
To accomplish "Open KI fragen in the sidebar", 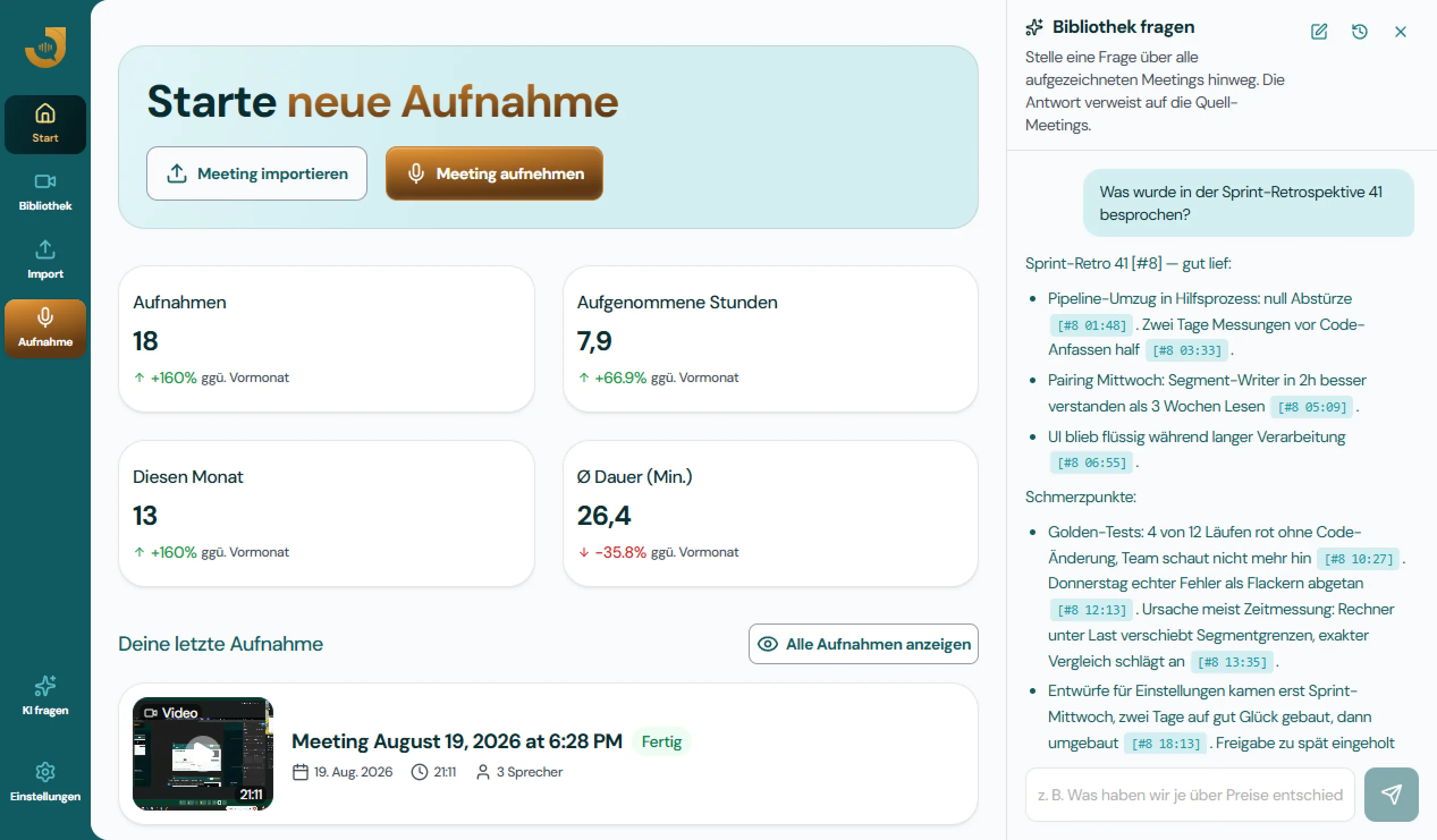I will click(45, 696).
